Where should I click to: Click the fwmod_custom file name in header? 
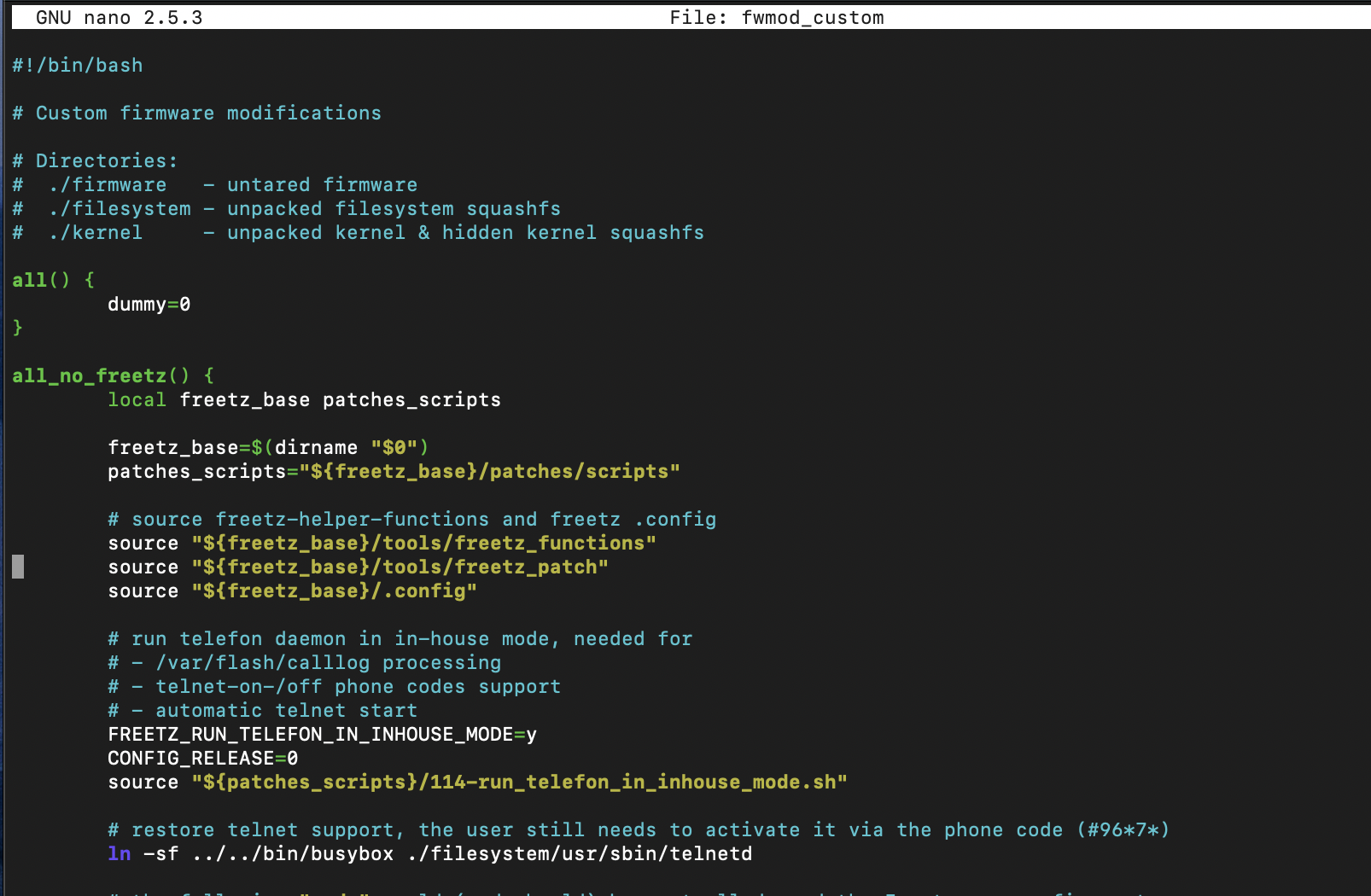(x=812, y=18)
